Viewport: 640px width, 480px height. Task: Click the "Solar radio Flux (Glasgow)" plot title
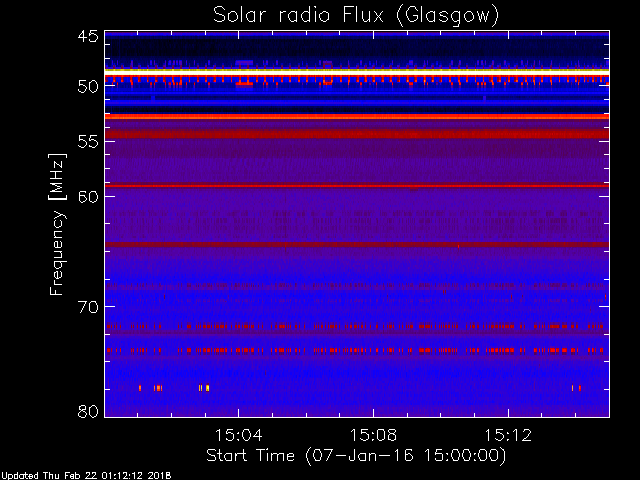pyautogui.click(x=356, y=15)
